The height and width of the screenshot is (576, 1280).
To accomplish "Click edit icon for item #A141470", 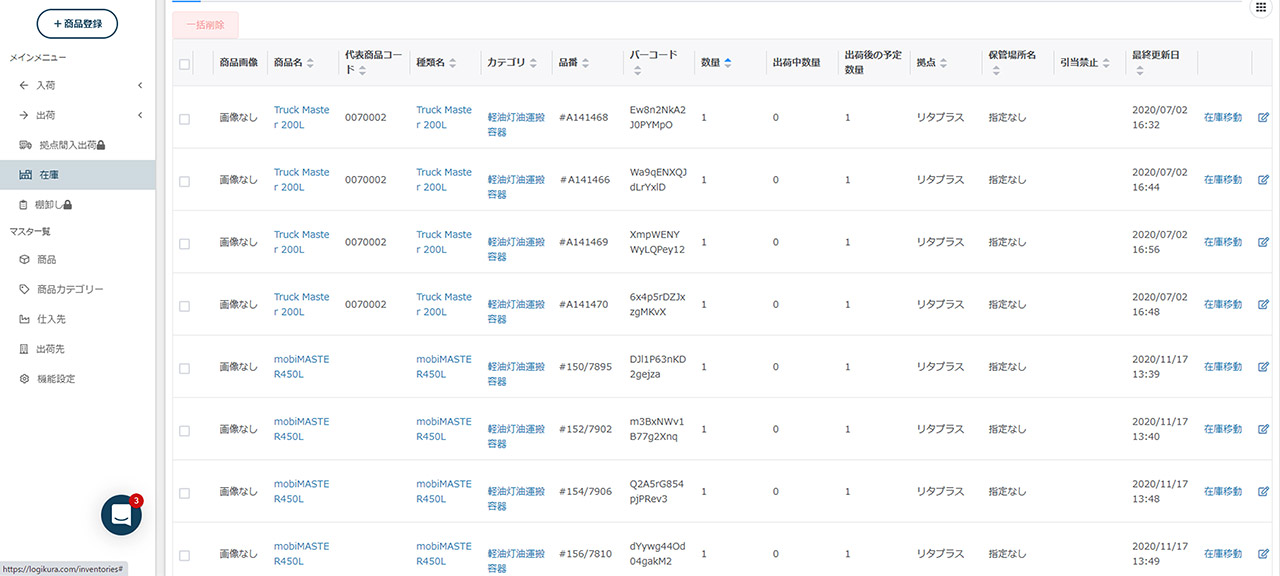I will pos(1262,305).
